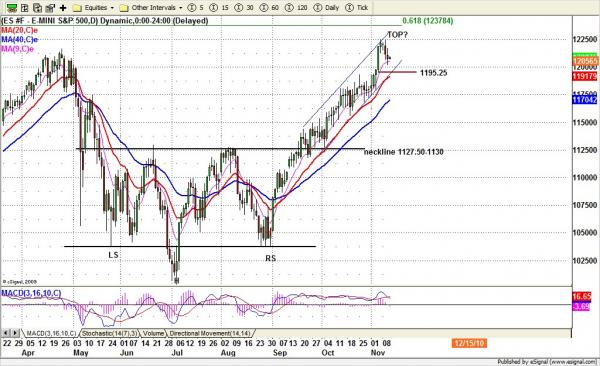Select the 15-minute interval button

click(x=220, y=8)
